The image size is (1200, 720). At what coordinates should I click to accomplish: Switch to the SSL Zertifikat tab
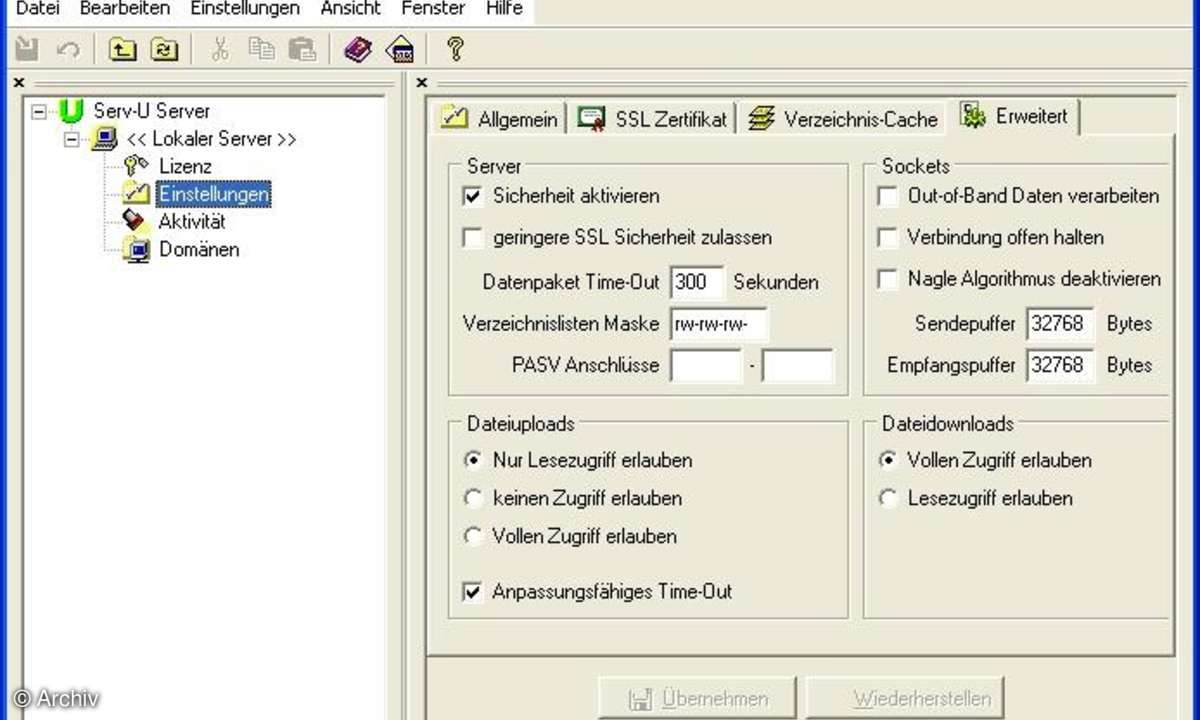(653, 118)
